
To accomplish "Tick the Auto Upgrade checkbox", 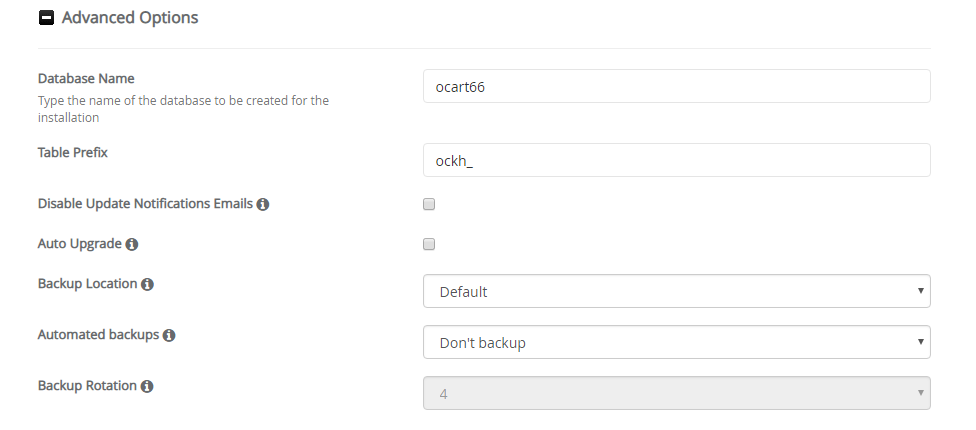I will coord(429,244).
